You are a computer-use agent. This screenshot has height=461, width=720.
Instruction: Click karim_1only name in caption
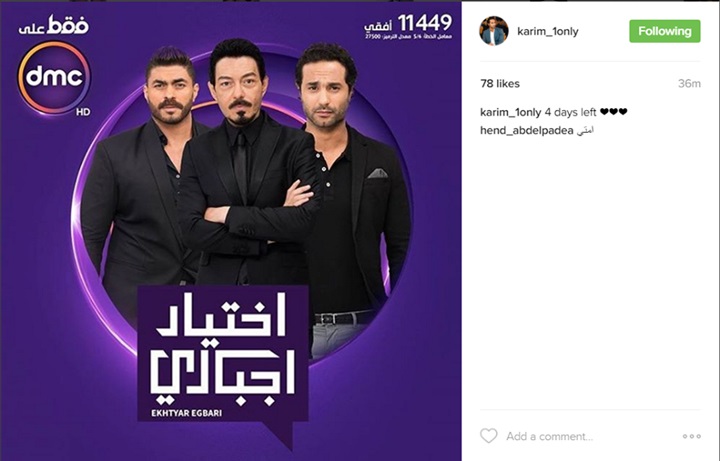click(510, 112)
